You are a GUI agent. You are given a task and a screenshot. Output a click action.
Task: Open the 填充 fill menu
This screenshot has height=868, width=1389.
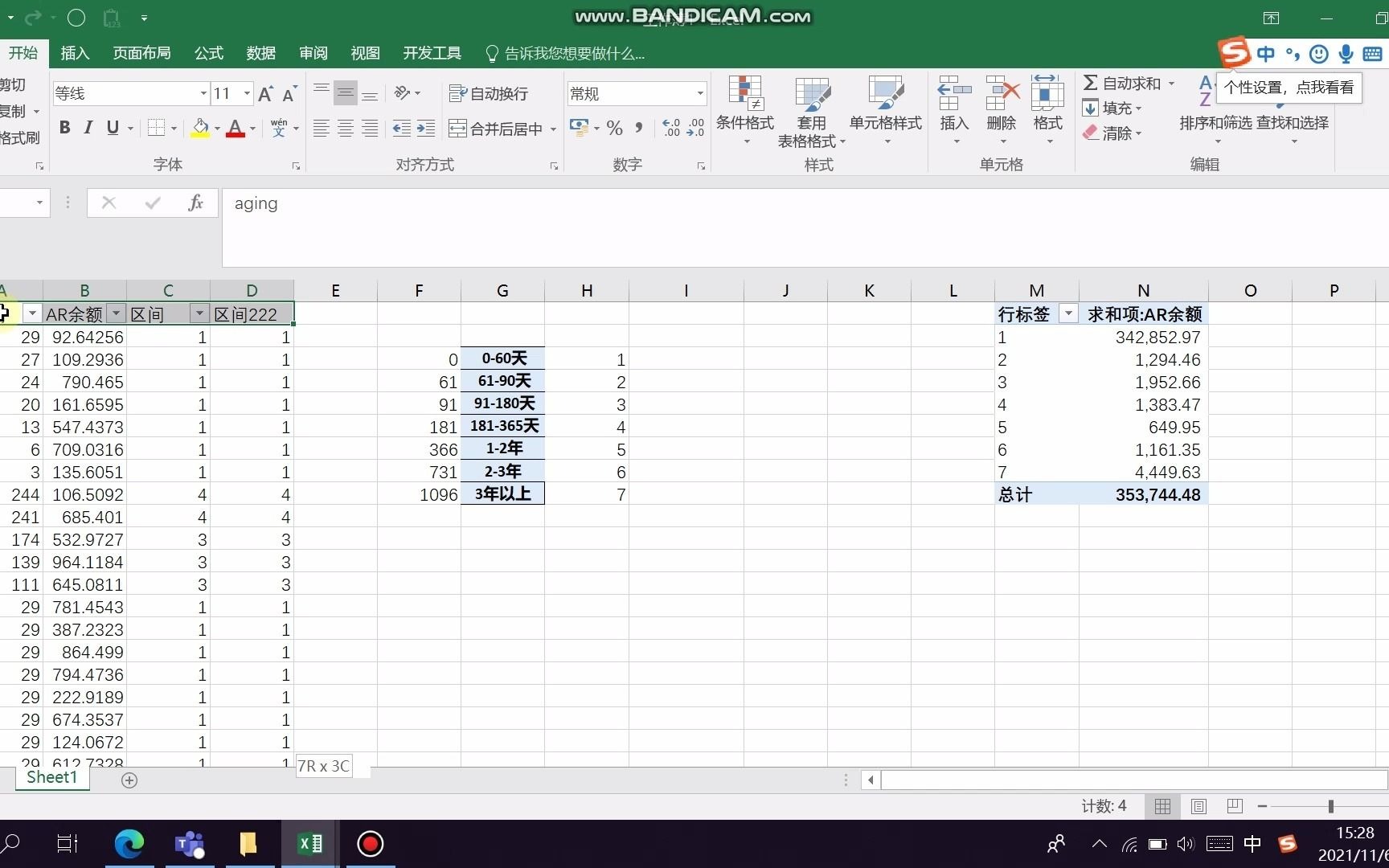pyautogui.click(x=1112, y=108)
